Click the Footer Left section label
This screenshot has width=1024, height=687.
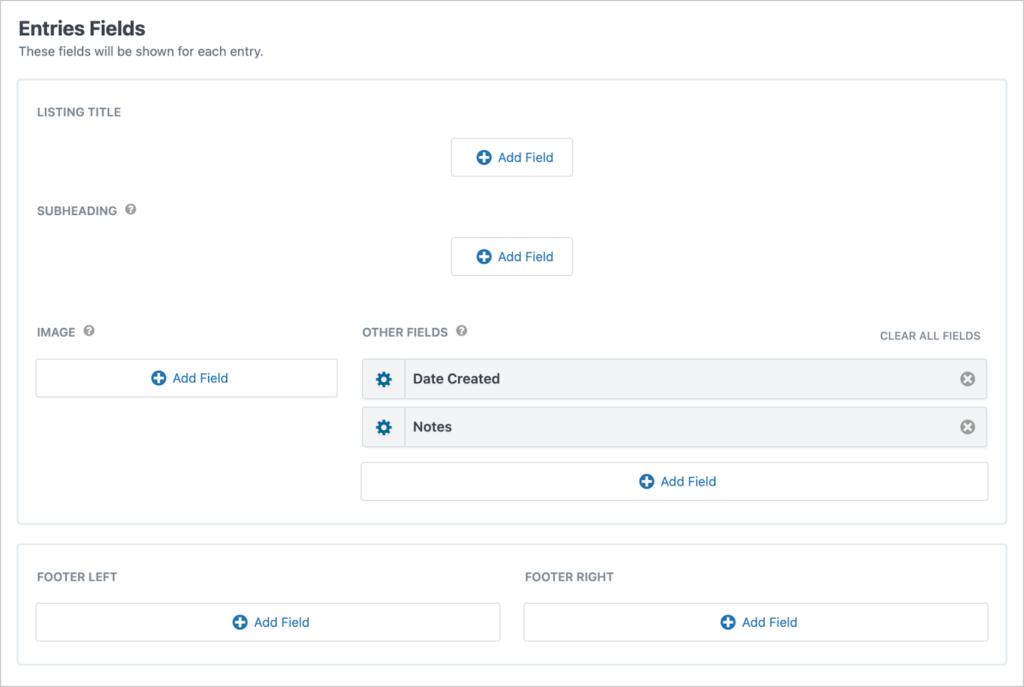pyautogui.click(x=77, y=577)
